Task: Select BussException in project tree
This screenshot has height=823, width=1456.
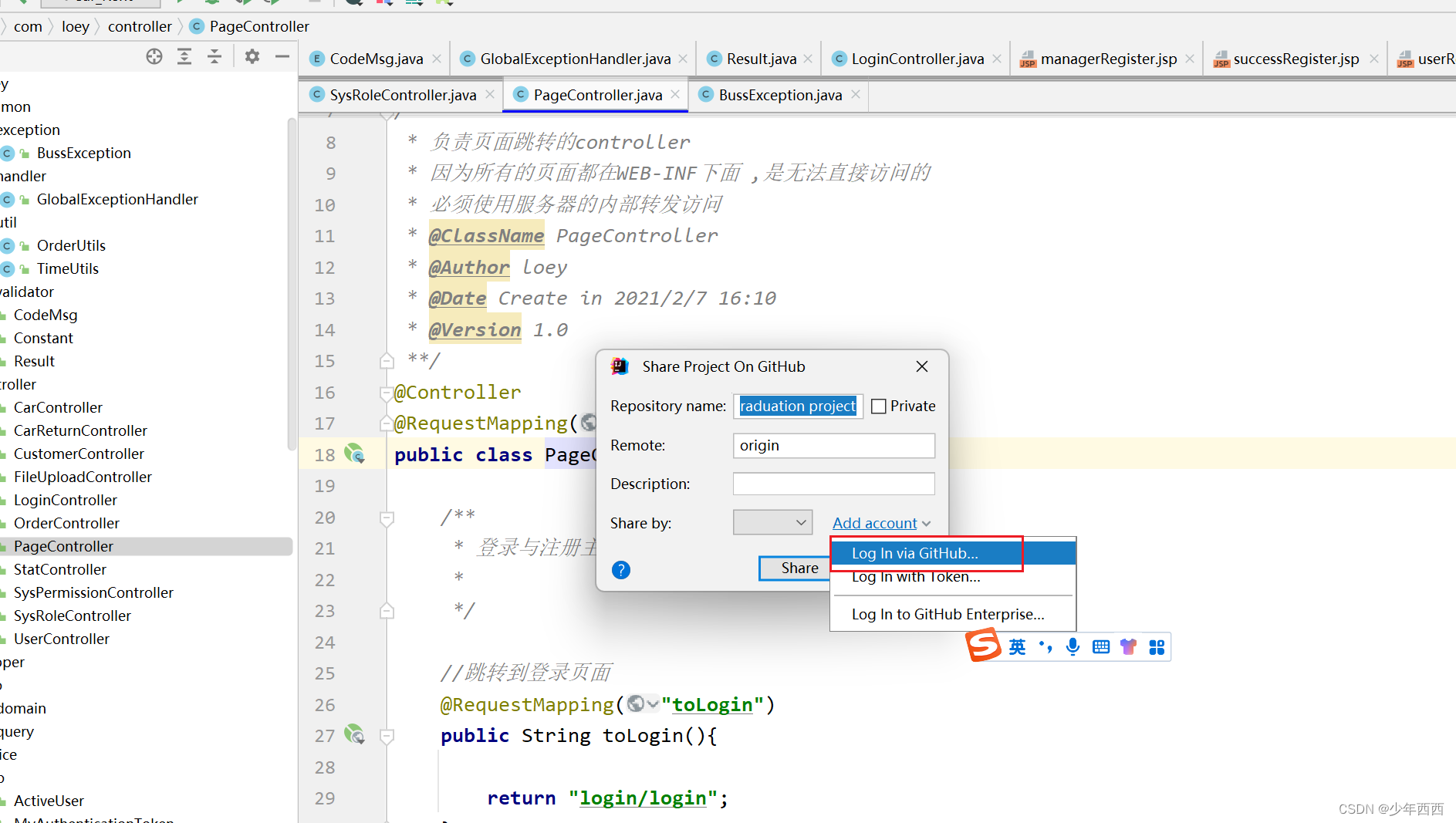Action: [83, 153]
